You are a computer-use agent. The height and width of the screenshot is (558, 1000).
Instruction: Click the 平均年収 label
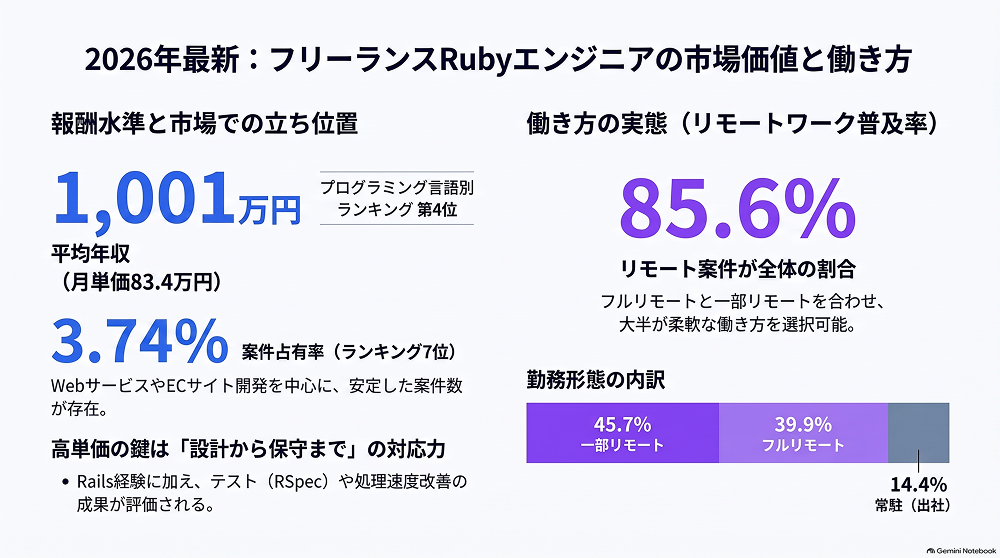91,254
